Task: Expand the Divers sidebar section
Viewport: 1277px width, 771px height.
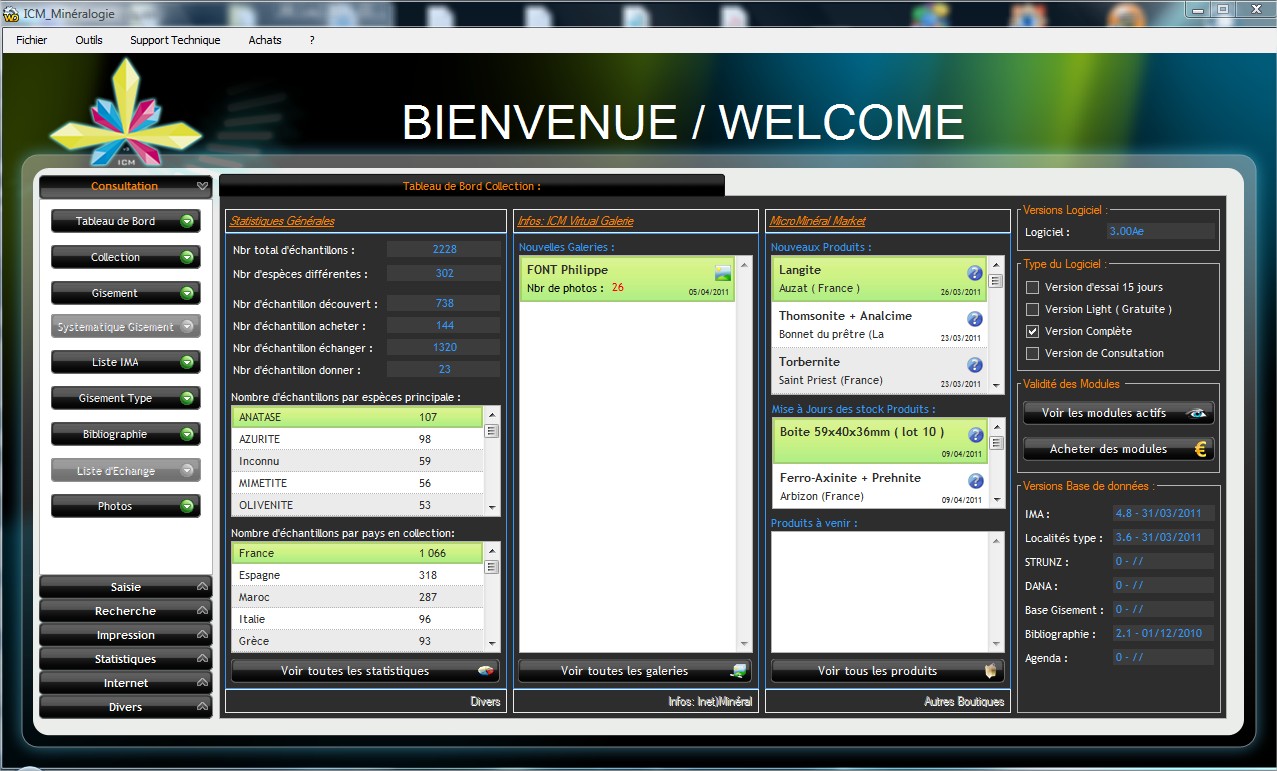Action: pos(125,707)
